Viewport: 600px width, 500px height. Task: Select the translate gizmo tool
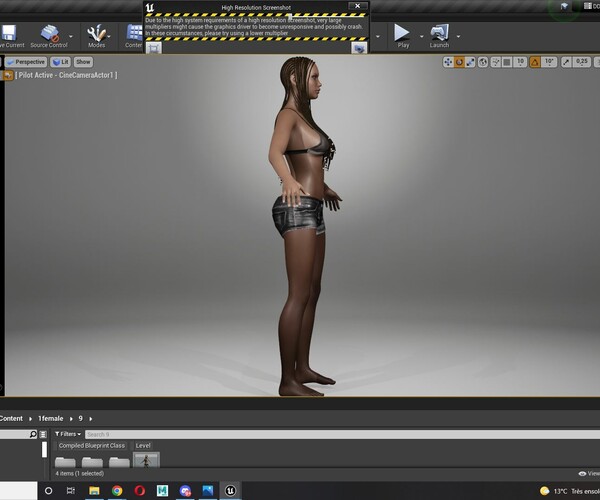pyautogui.click(x=448, y=62)
